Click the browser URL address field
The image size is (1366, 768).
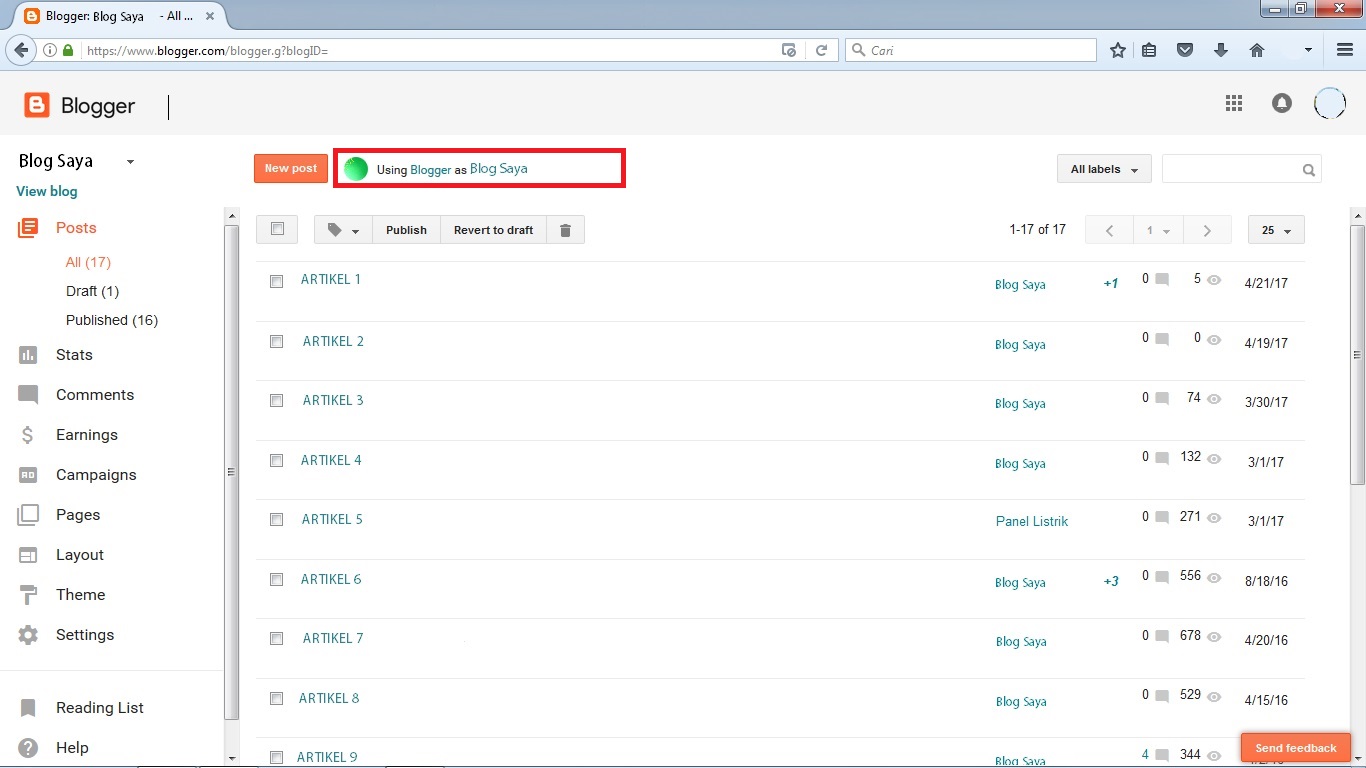pyautogui.click(x=430, y=50)
